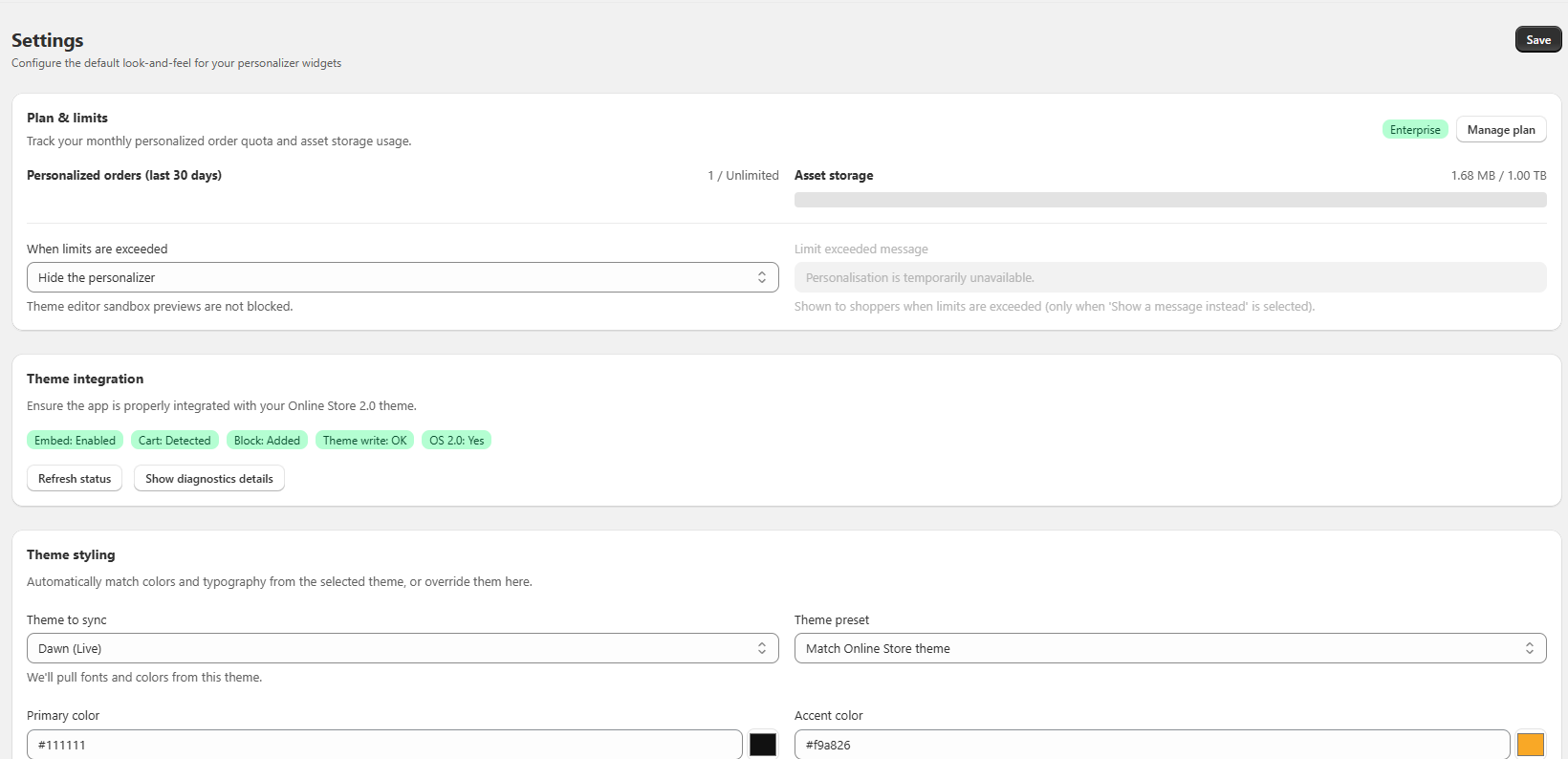This screenshot has height=759, width=1568.
Task: Click the 'Theme write: OK' badge
Action: coord(364,441)
